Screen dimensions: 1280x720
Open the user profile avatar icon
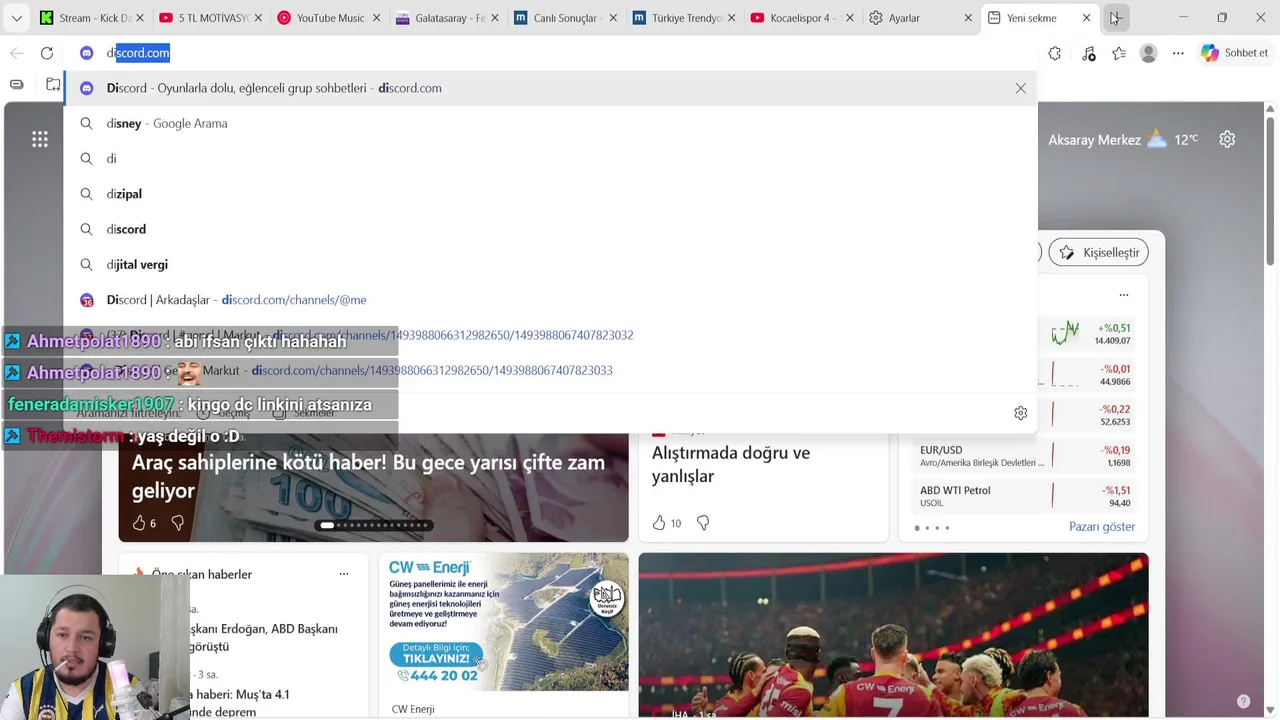pos(1149,53)
